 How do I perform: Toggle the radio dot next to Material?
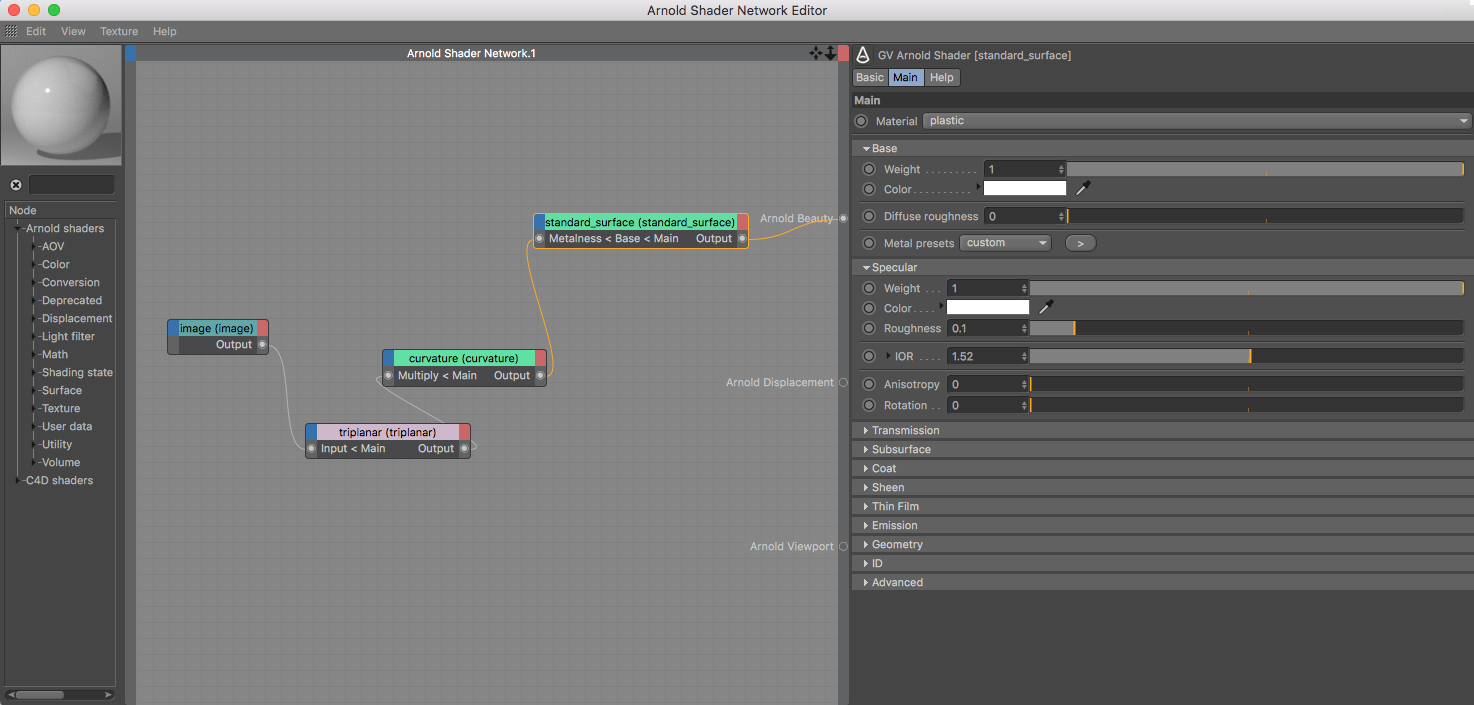(862, 121)
